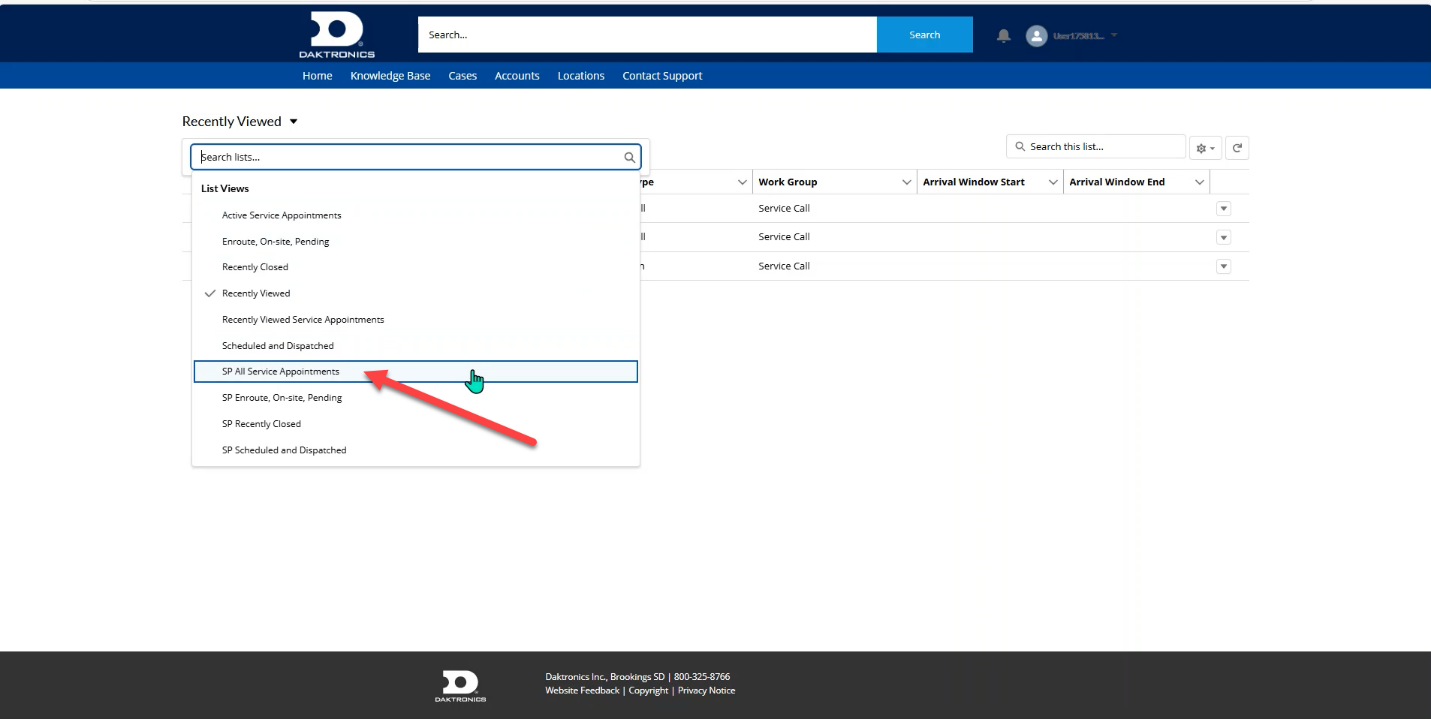Screen dimensions: 1431x719
Task: Open row actions arrow for first row
Action: click(1223, 209)
